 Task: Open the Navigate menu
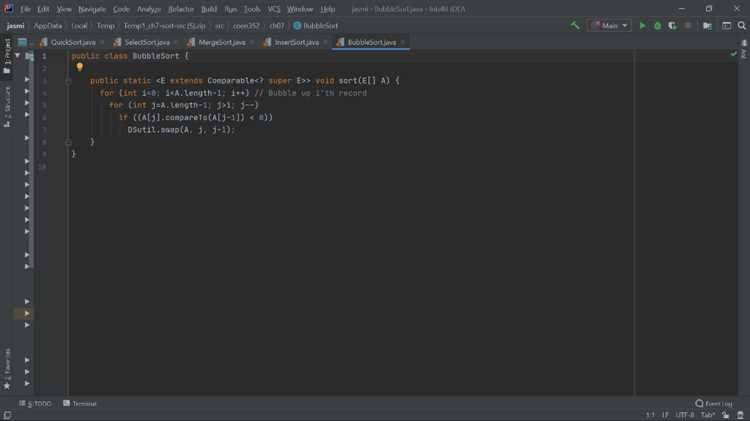92,9
